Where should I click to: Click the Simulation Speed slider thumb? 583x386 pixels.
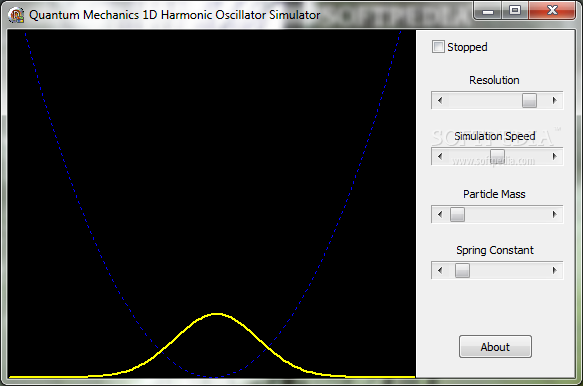pyautogui.click(x=497, y=157)
